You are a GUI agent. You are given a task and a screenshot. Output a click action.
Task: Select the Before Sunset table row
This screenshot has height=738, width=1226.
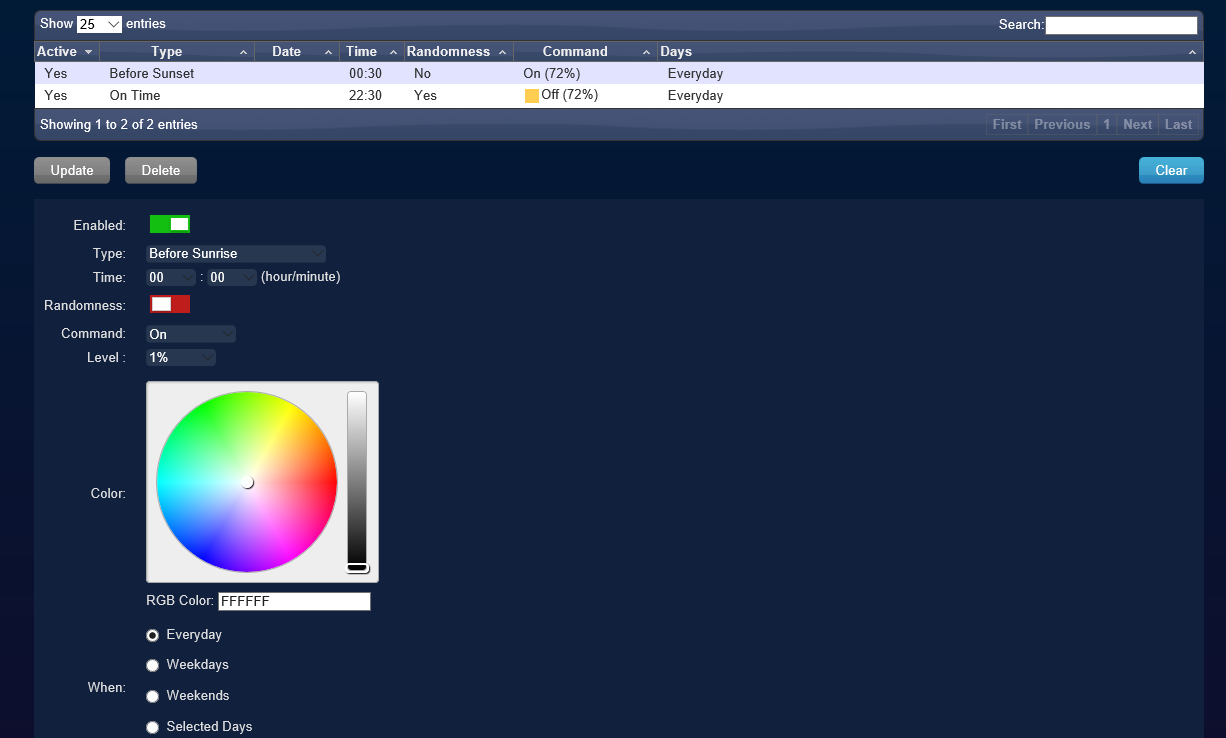pyautogui.click(x=619, y=73)
